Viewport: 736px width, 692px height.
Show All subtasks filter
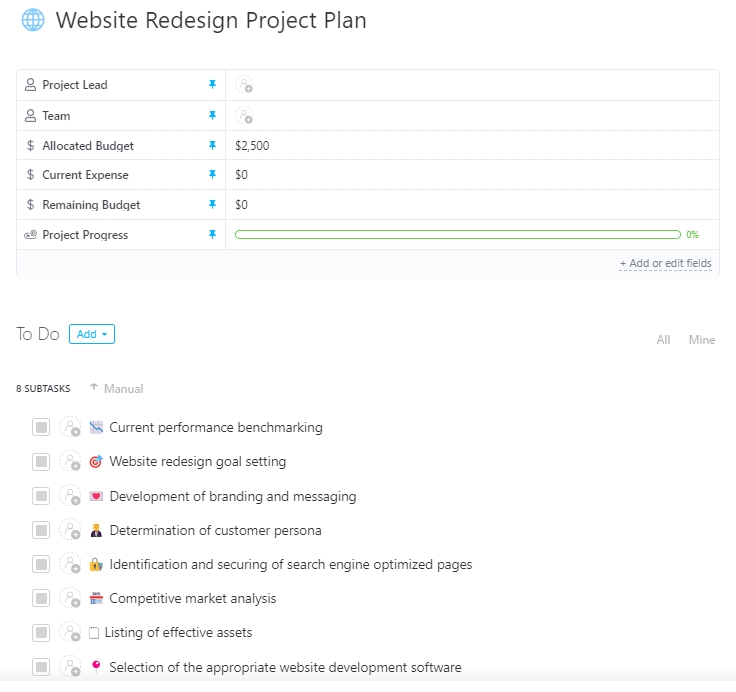tap(663, 339)
